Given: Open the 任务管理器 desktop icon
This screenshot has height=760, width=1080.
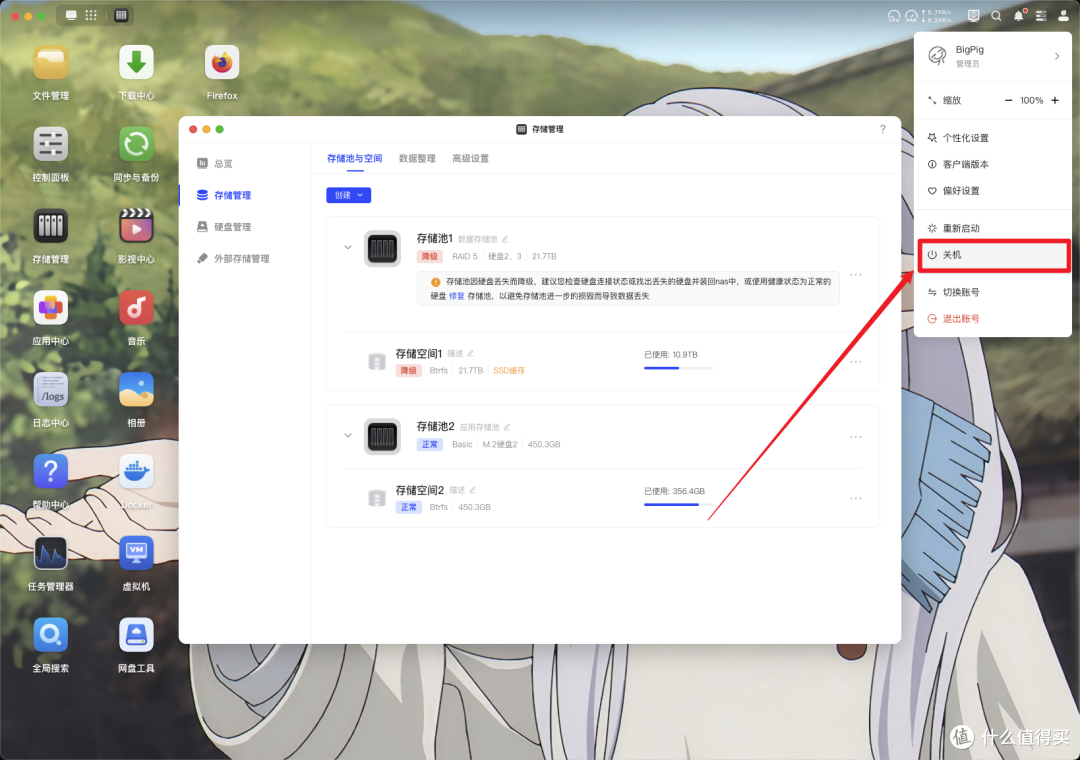Looking at the screenshot, I should (x=50, y=554).
